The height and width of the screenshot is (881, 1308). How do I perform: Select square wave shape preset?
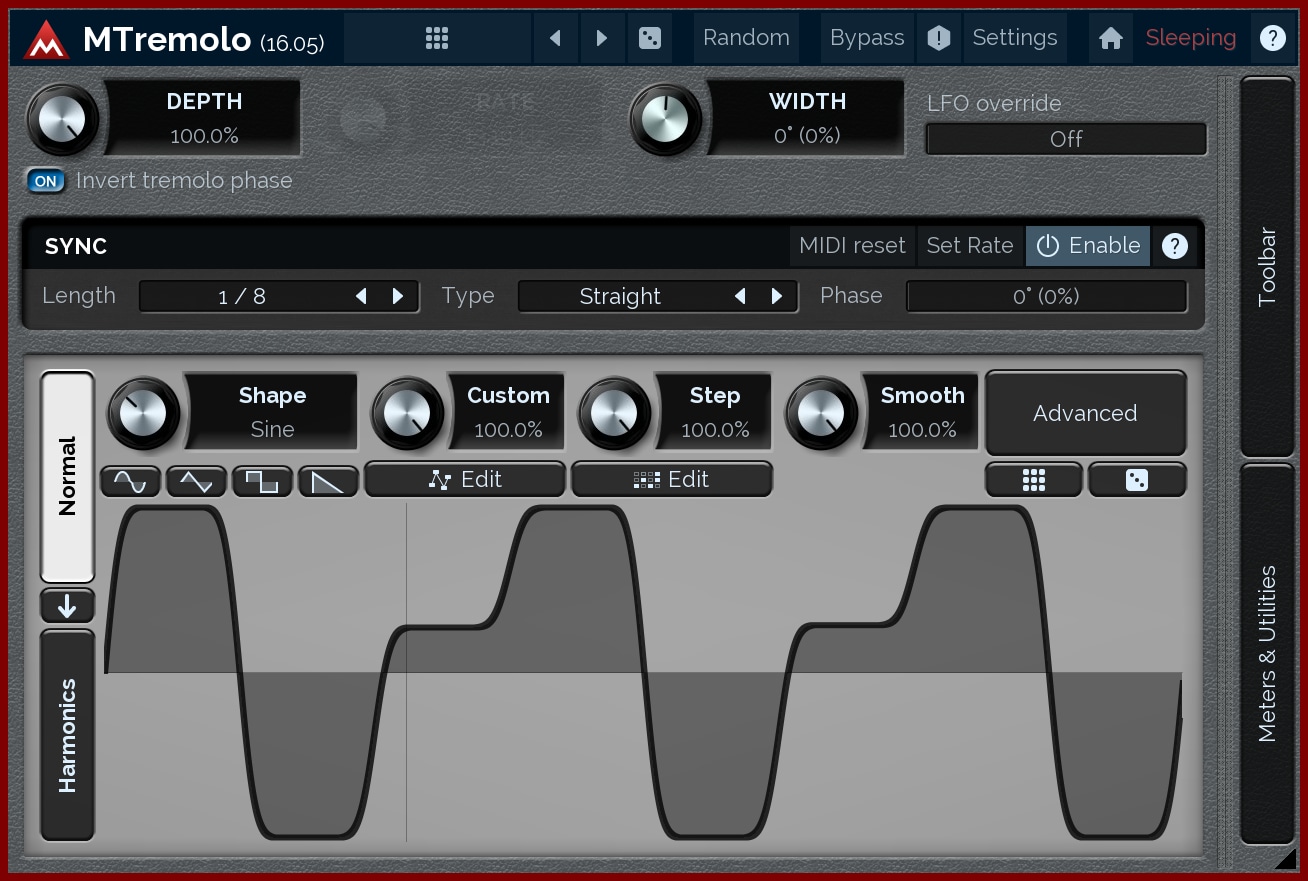(x=262, y=482)
